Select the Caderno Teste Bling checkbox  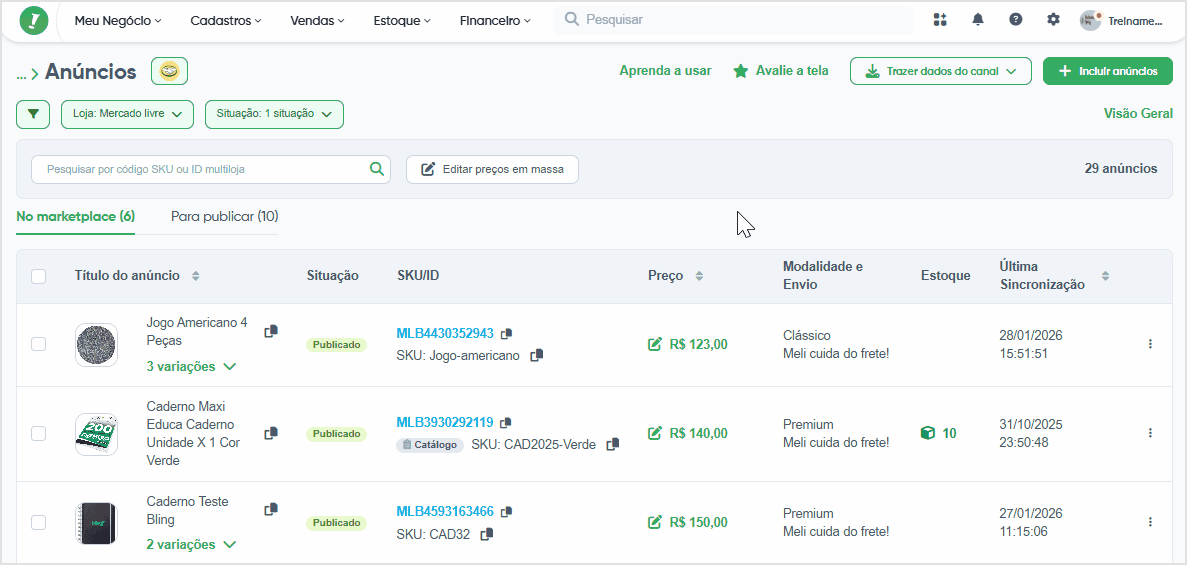(x=39, y=522)
